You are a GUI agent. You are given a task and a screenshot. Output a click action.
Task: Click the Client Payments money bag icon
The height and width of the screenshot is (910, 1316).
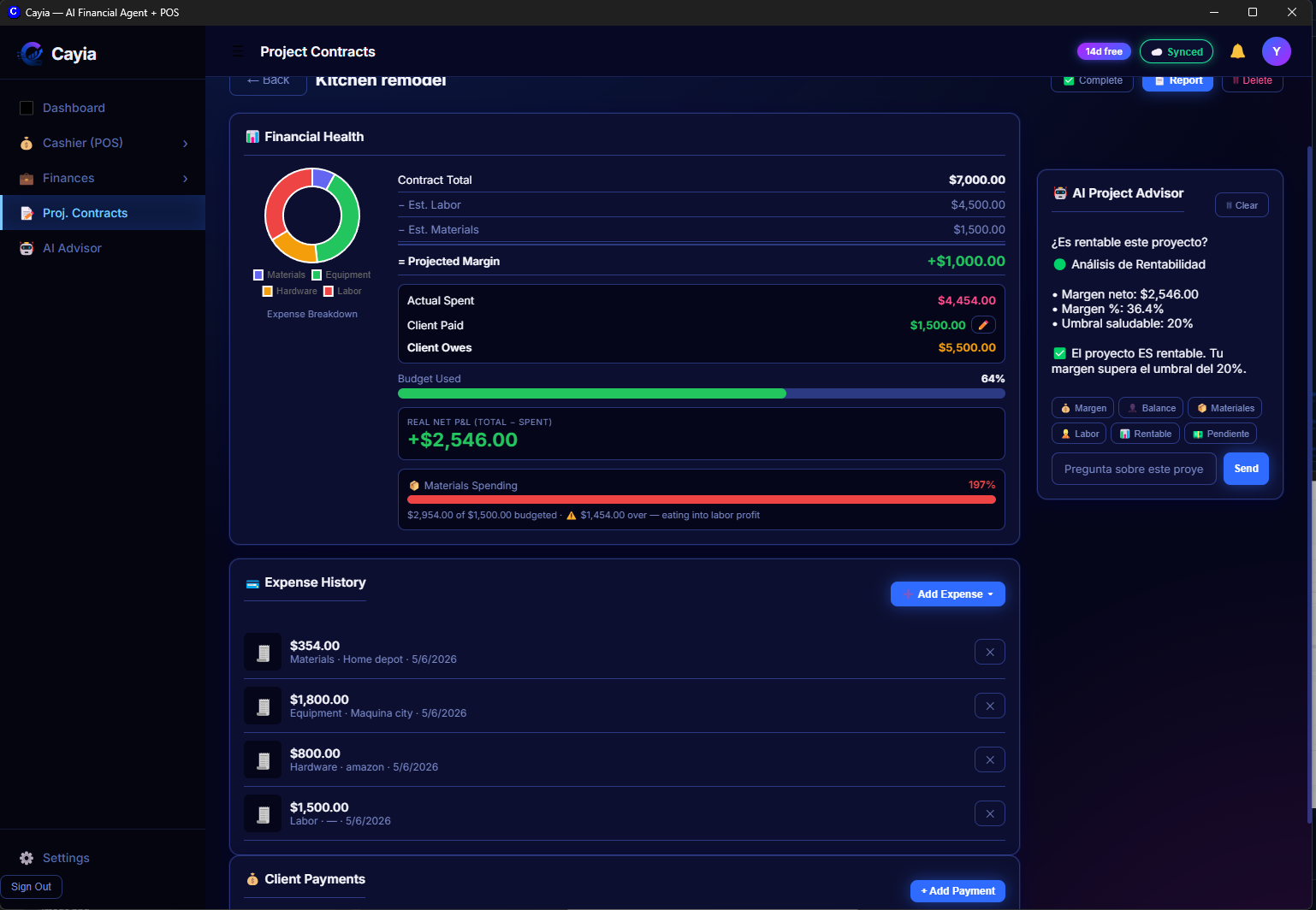coord(252,879)
